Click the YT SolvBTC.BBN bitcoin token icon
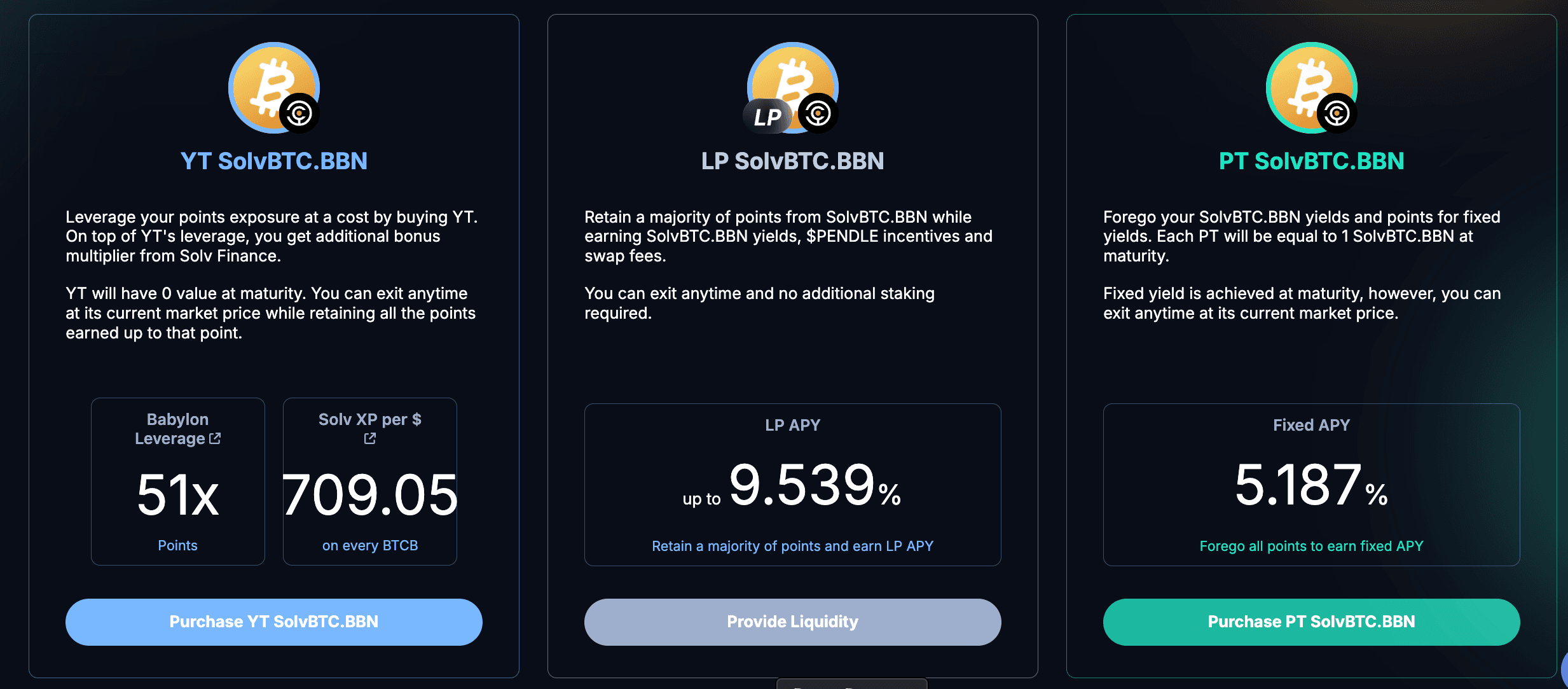This screenshot has width=1568, height=689. [x=273, y=87]
